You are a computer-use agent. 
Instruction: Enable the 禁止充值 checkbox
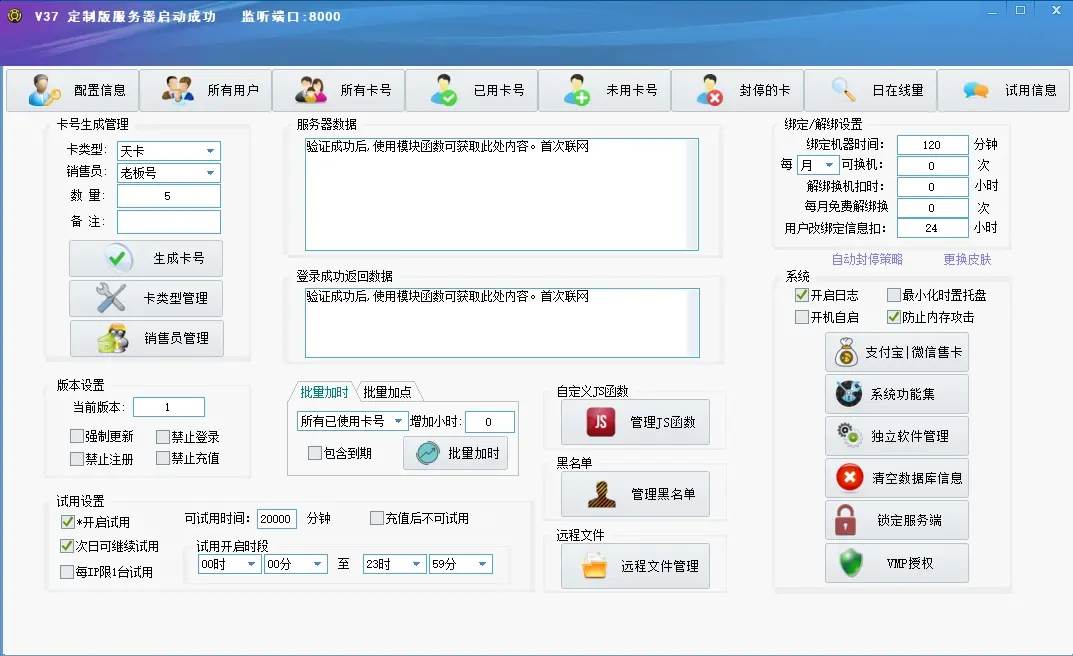coord(163,458)
